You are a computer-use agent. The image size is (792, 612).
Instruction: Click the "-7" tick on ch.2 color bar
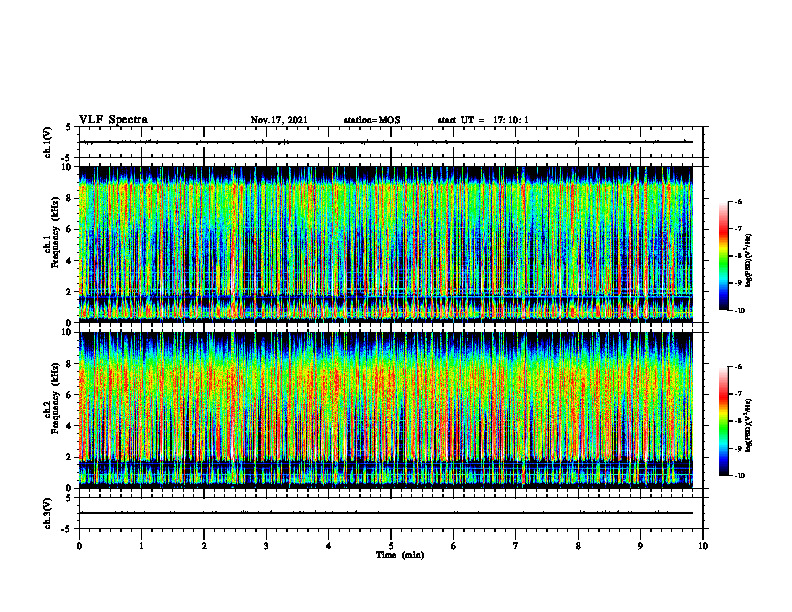click(x=739, y=394)
